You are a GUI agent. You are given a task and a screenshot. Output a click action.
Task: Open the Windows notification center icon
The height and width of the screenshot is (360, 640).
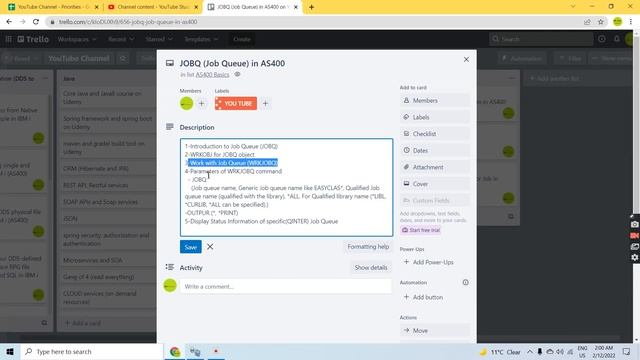tap(627, 351)
